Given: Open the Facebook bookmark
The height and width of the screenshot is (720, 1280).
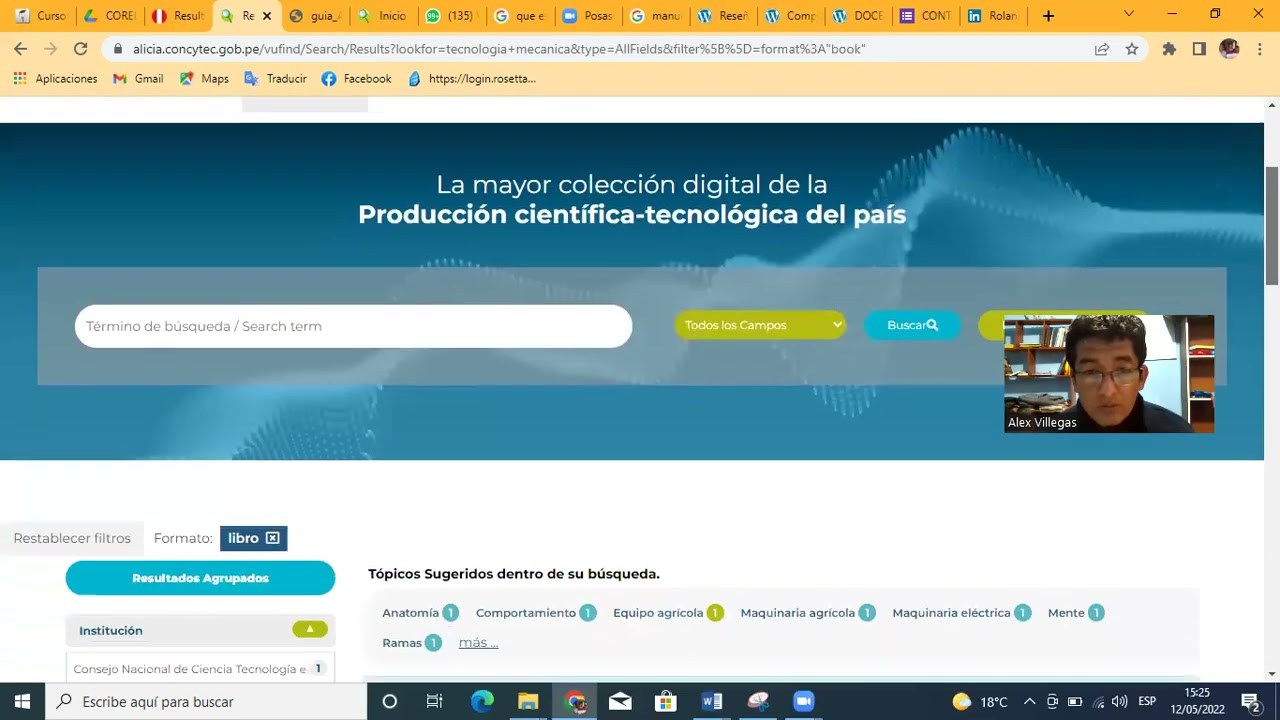Looking at the screenshot, I should (356, 79).
